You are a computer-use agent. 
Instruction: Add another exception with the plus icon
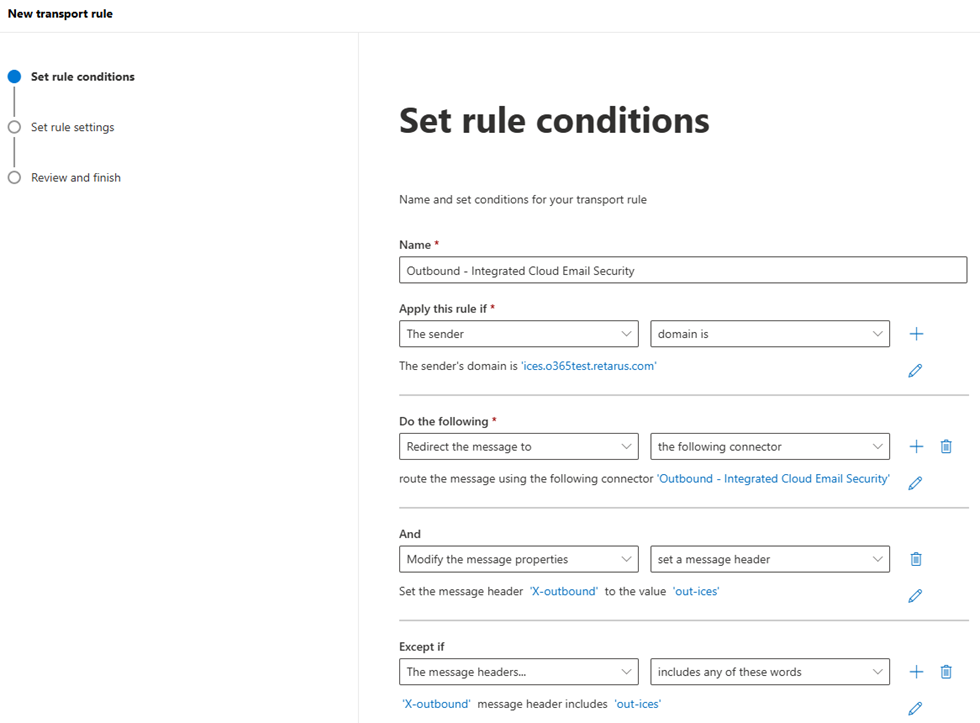click(916, 672)
